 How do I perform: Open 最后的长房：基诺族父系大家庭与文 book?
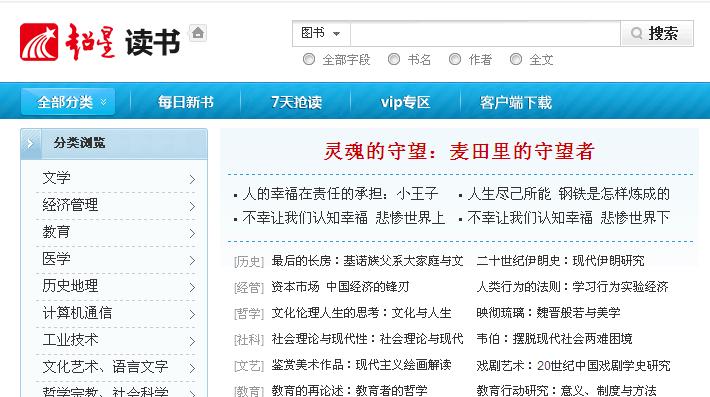(x=367, y=261)
